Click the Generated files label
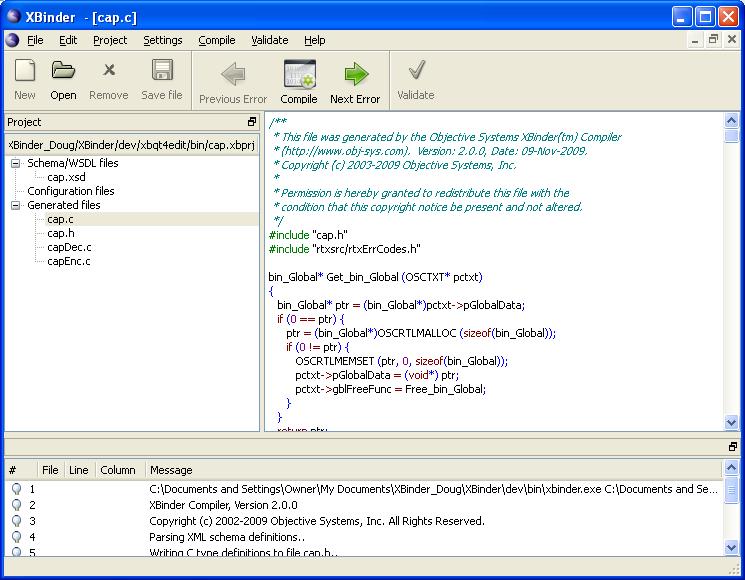The height and width of the screenshot is (580, 745). pos(64,205)
